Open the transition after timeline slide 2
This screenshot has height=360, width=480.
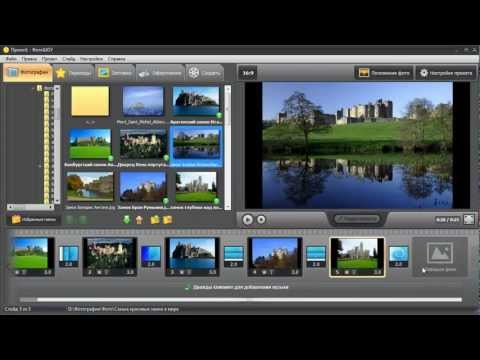tap(151, 256)
